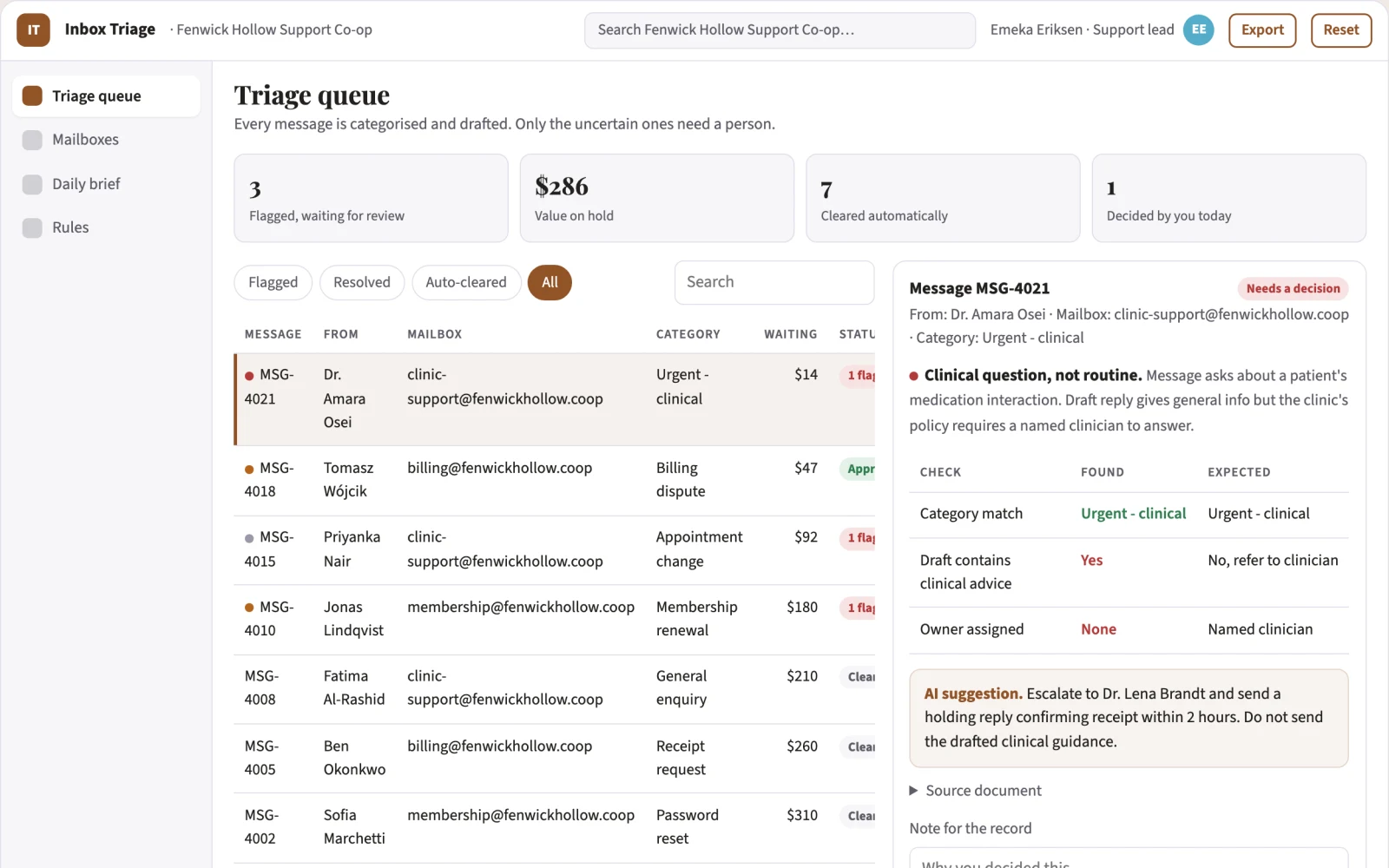Click the Draft contains clinical advice check row
This screenshot has width=1389, height=868.
pos(1129,572)
